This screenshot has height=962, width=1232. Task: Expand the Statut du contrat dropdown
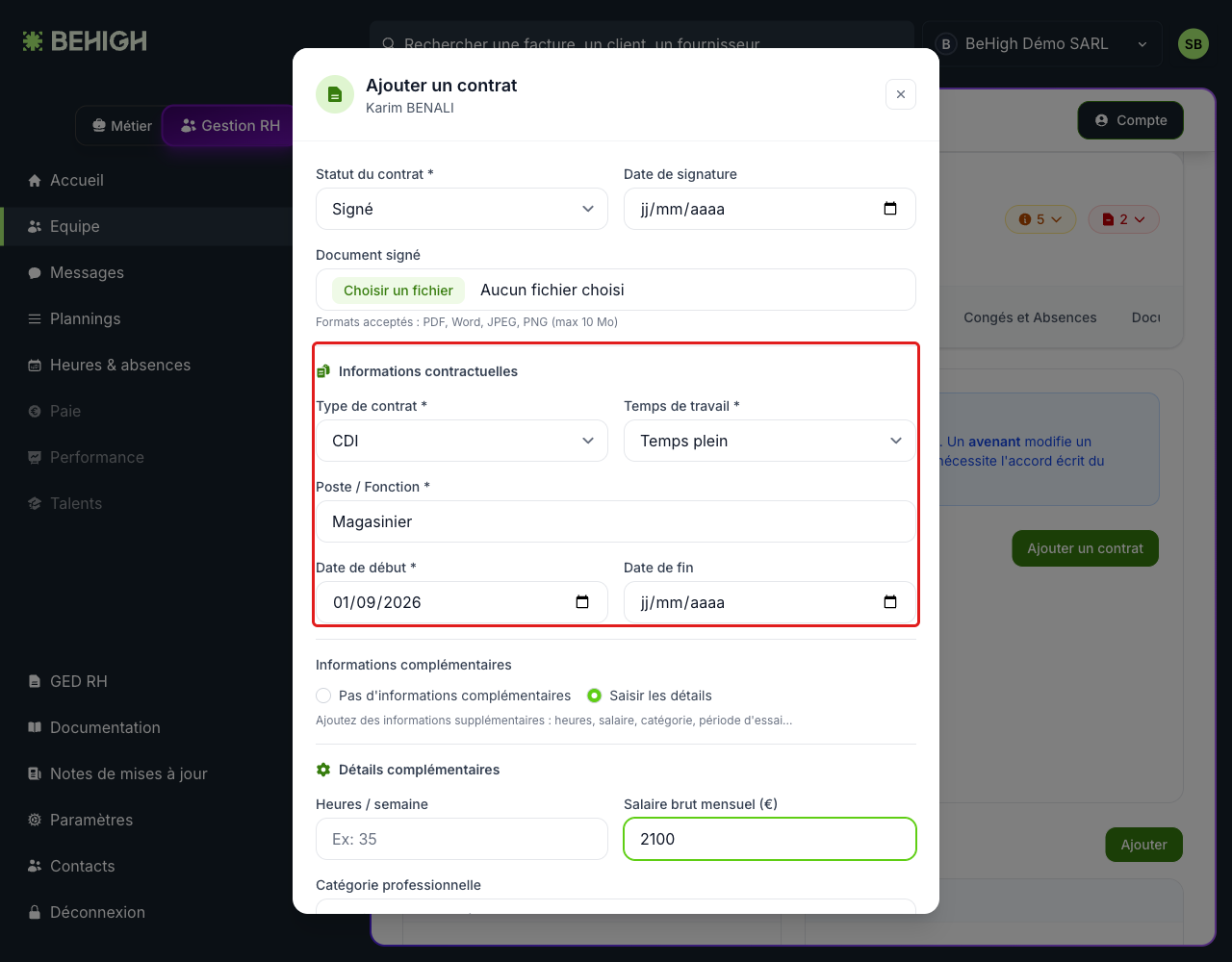(x=462, y=209)
